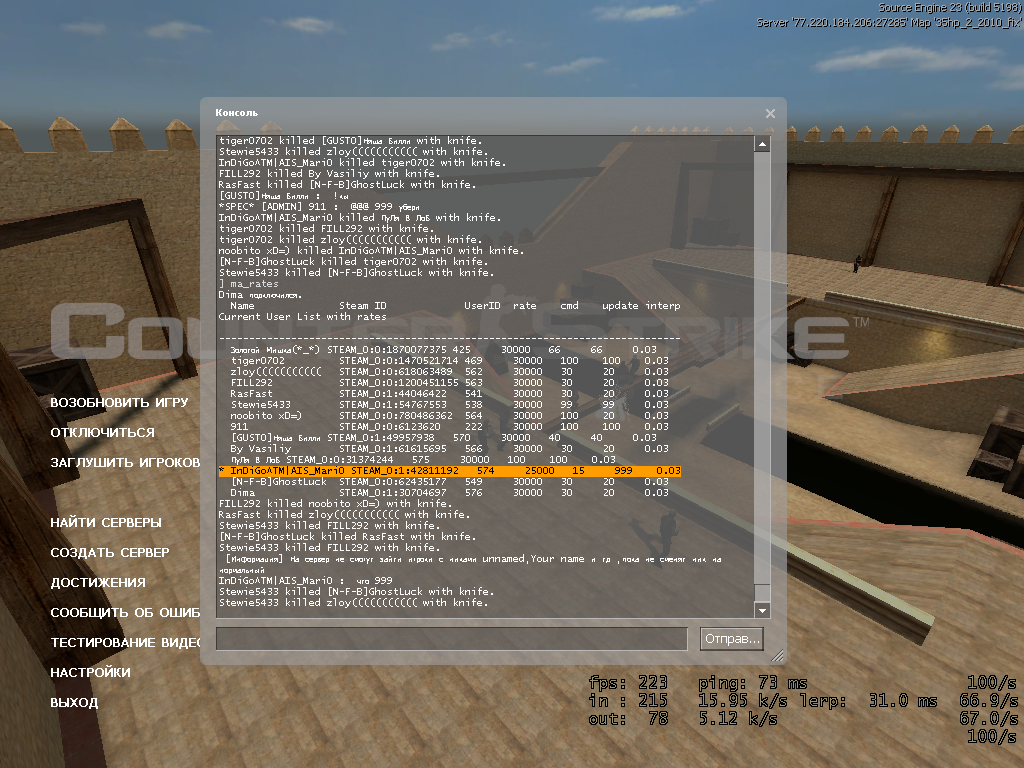1024x768 pixels.
Task: Click the ping: 73 ms readout
Action: coord(752,683)
